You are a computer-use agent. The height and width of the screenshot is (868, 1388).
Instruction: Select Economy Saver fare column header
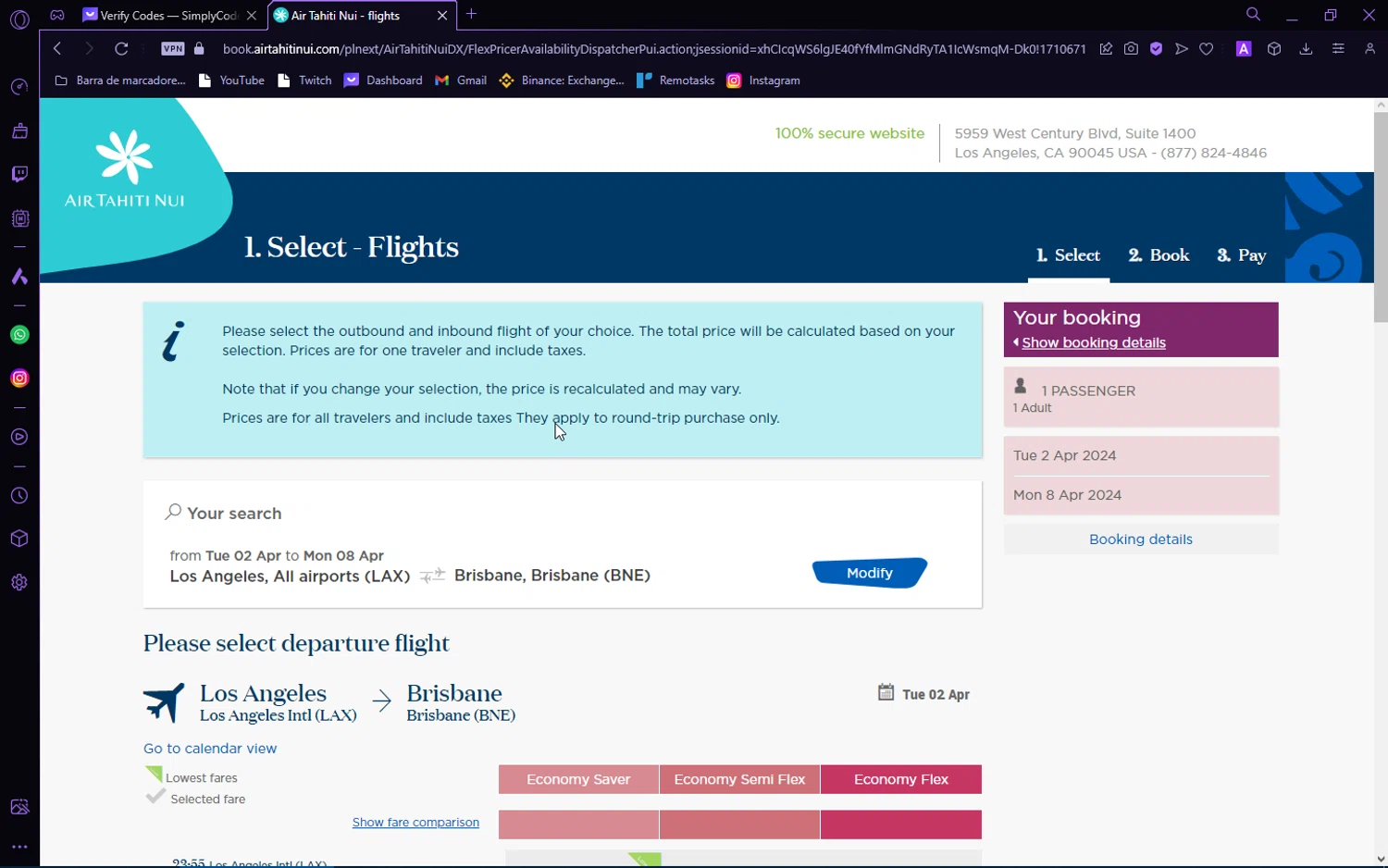click(x=578, y=779)
